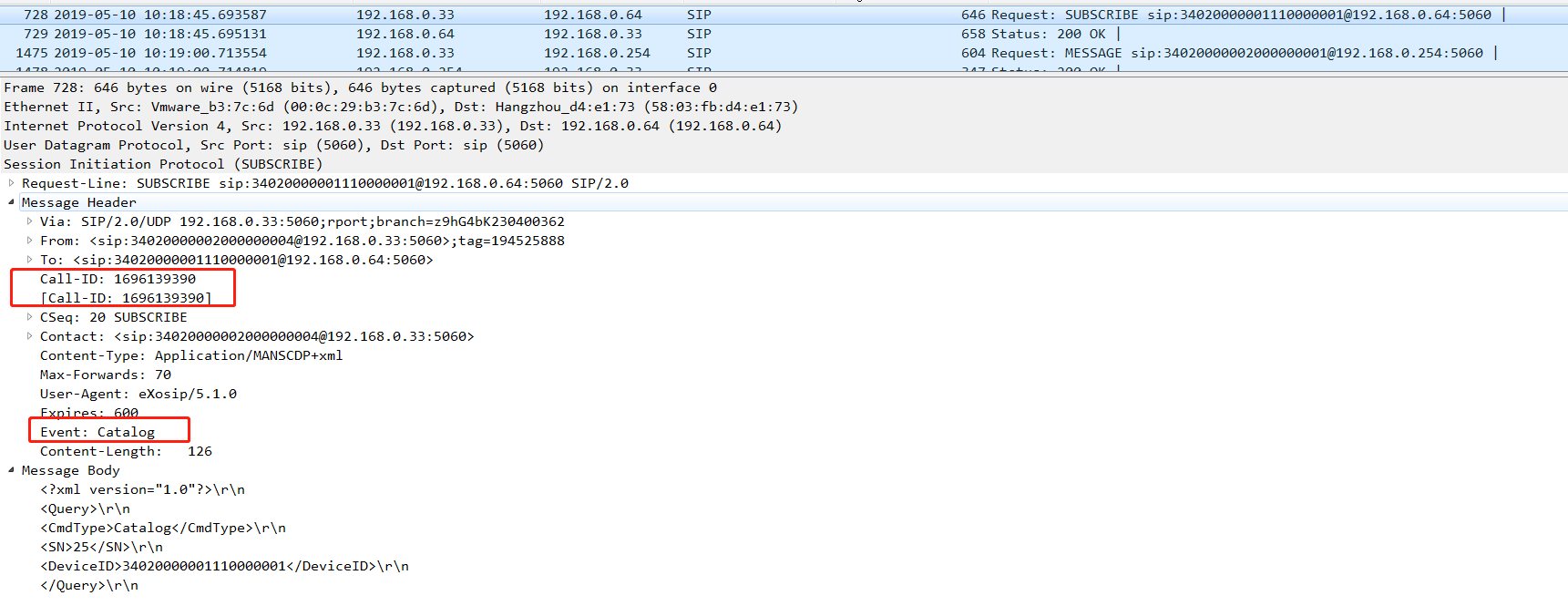Select the Call-ID: 1696139390 field
Screen dimensions: 1568x606
[118, 279]
